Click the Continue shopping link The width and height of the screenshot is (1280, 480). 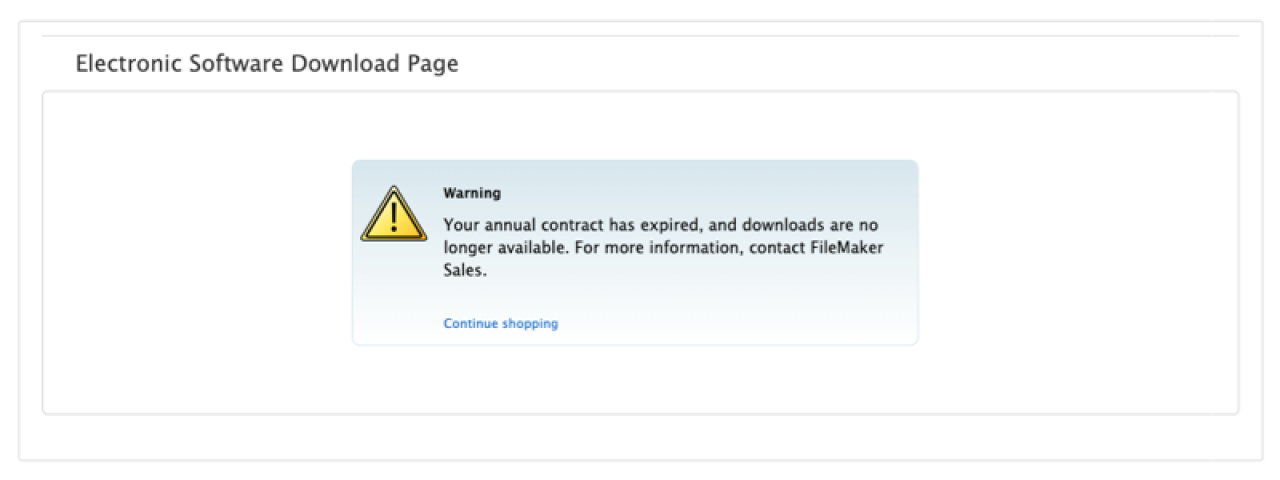[x=501, y=324]
